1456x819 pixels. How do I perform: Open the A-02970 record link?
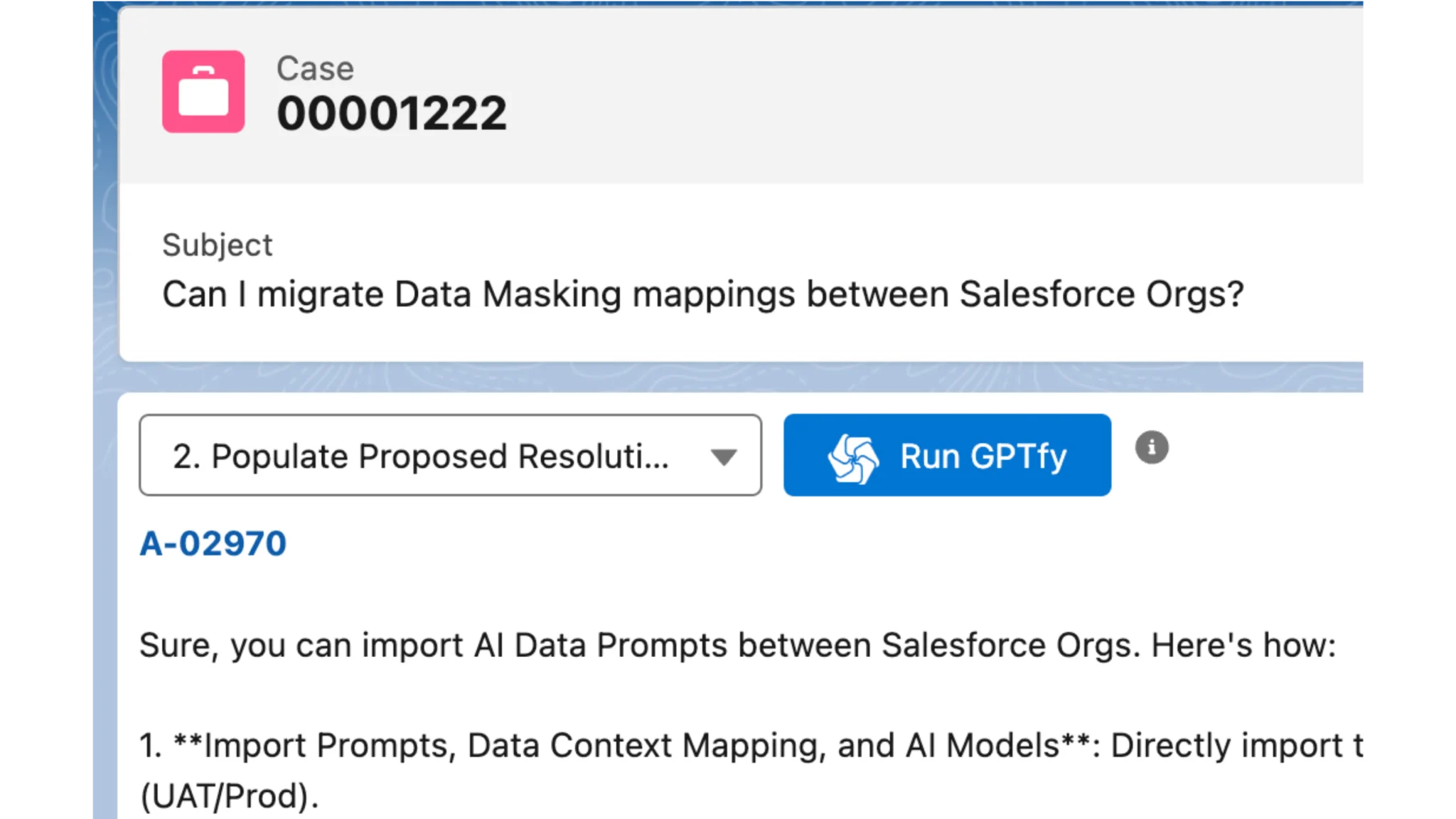click(x=213, y=544)
